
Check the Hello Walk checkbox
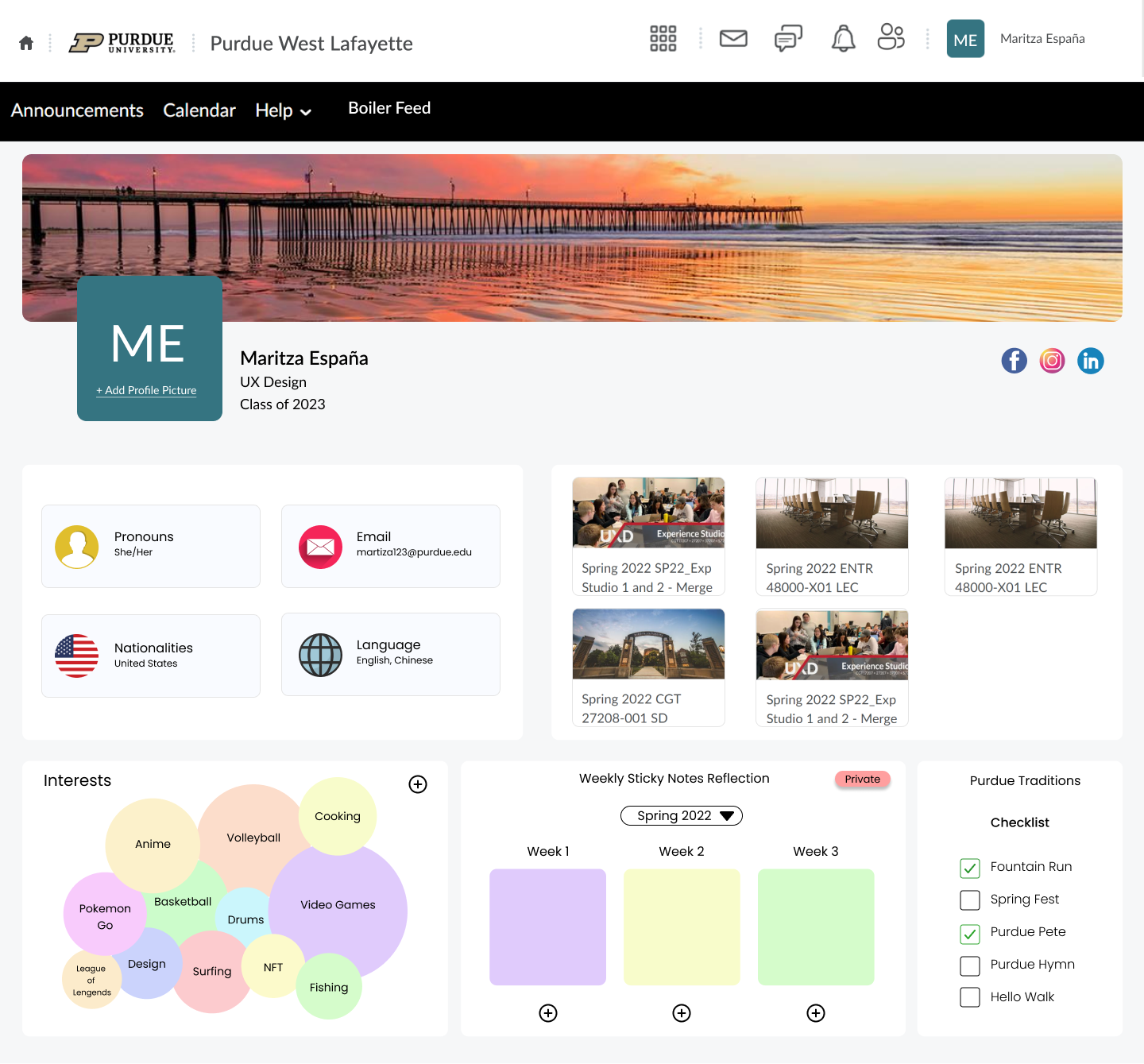coord(970,997)
